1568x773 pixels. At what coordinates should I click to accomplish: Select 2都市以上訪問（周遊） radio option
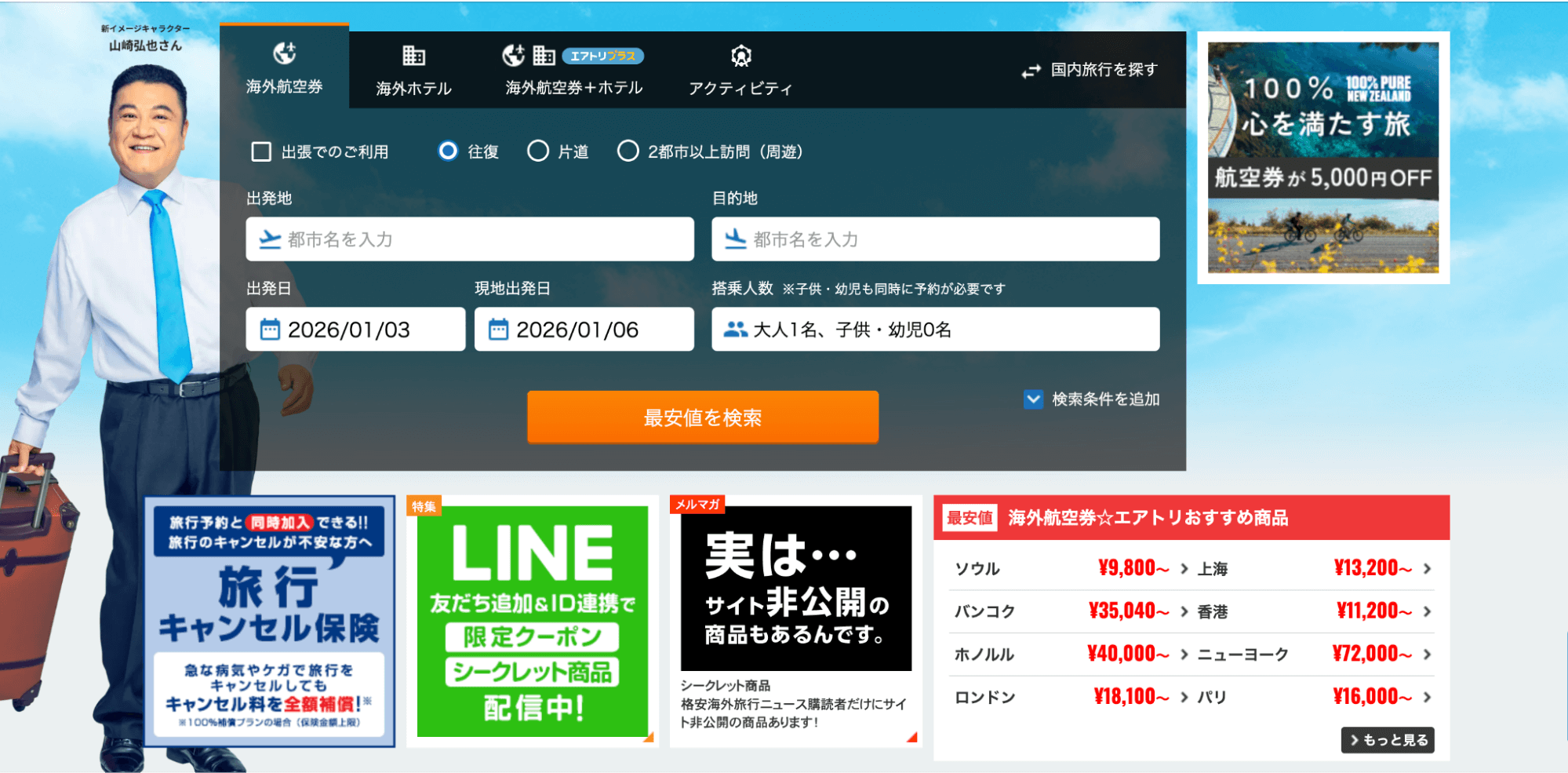coord(628,151)
